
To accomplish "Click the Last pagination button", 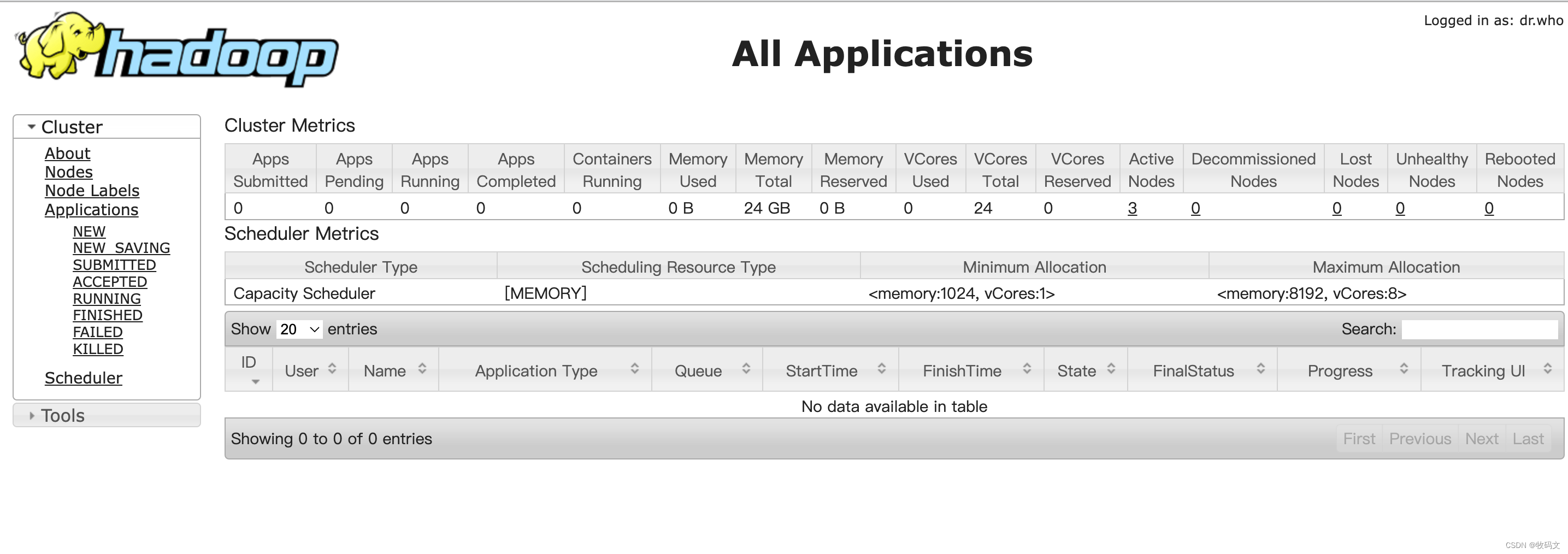I will 1528,439.
